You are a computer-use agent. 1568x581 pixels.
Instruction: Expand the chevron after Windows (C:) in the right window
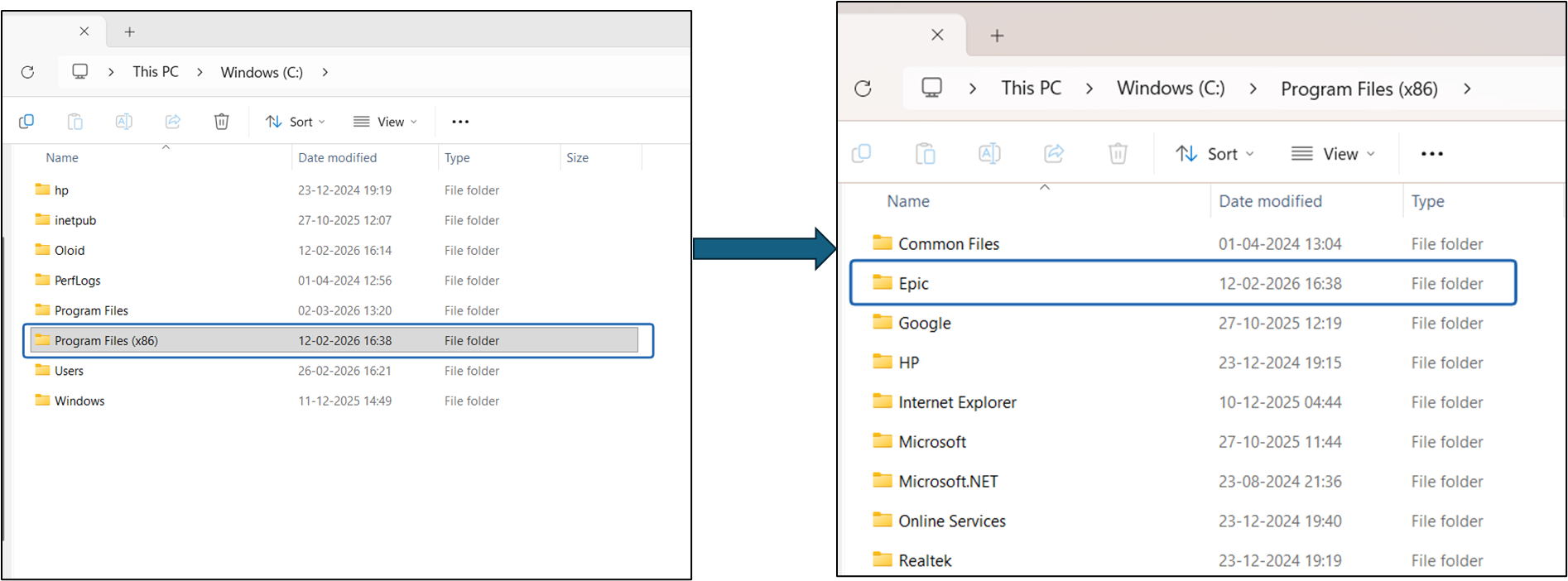(x=1253, y=89)
